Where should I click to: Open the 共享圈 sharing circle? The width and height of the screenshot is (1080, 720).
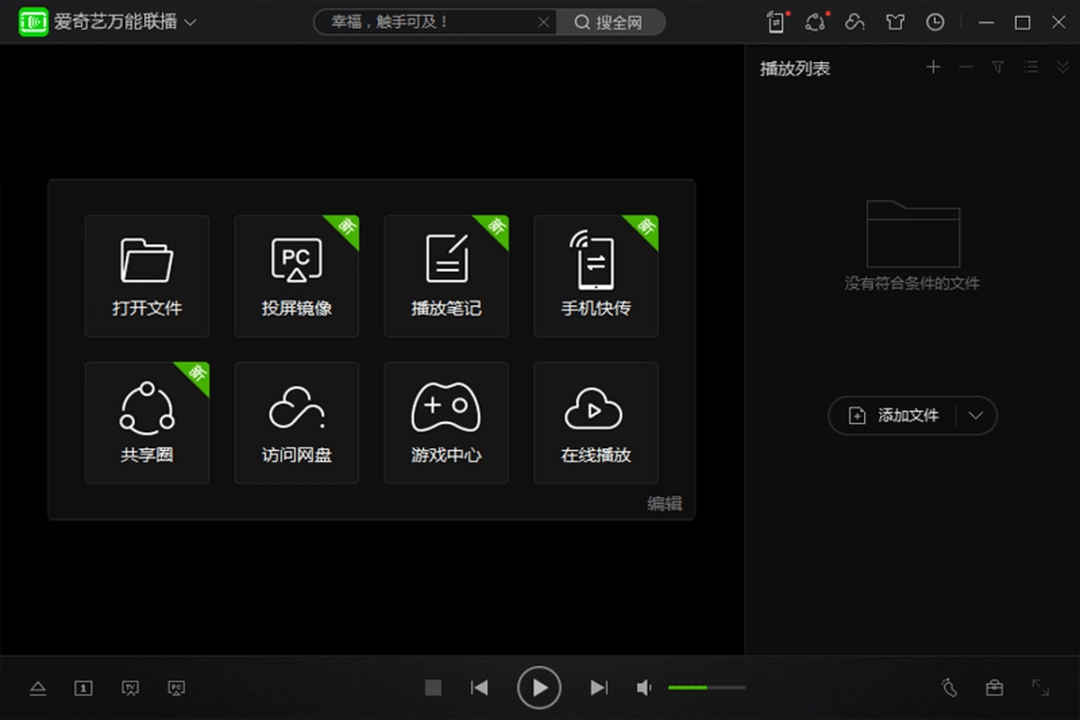pos(147,422)
